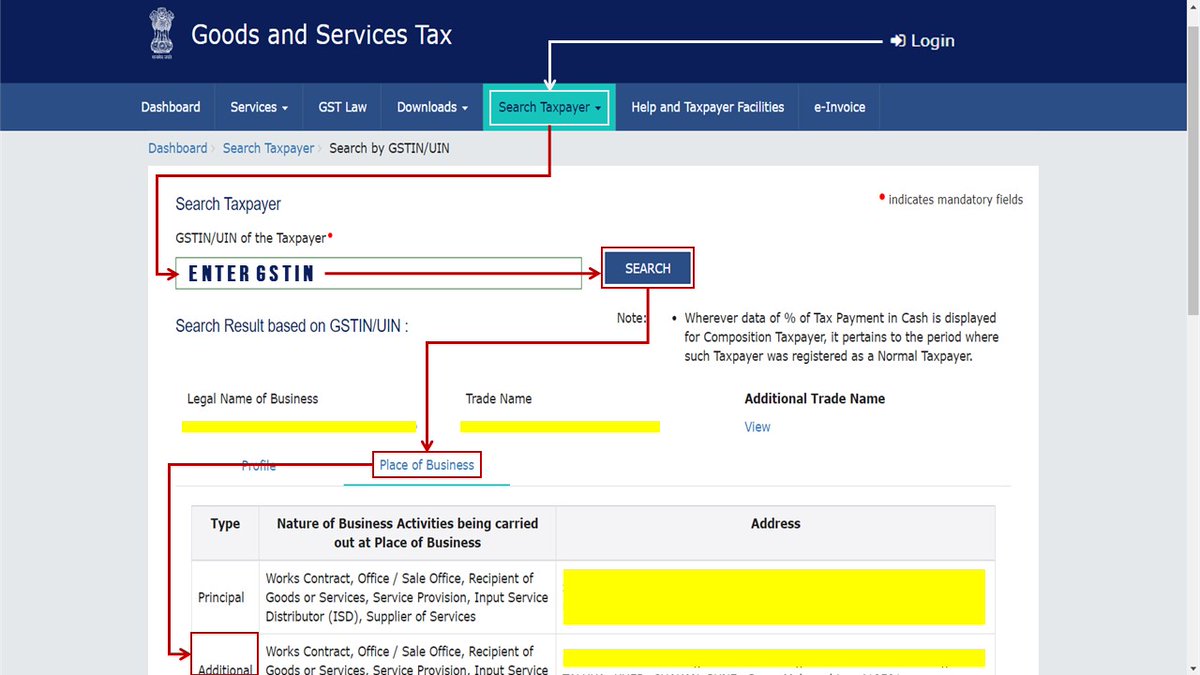Click the Additional Trade Name label
The width and height of the screenshot is (1200, 675).
tap(815, 399)
